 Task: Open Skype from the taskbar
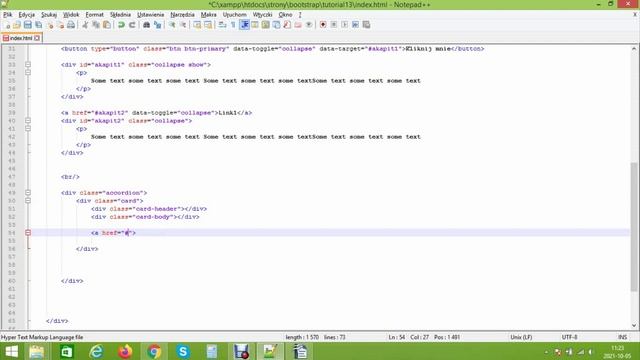(x=183, y=351)
